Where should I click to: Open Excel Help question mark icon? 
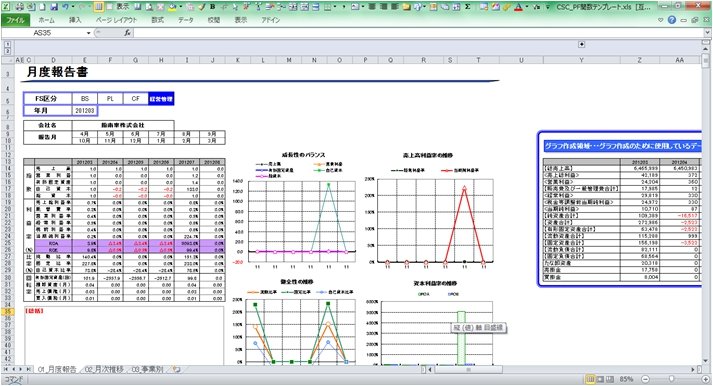672,20
